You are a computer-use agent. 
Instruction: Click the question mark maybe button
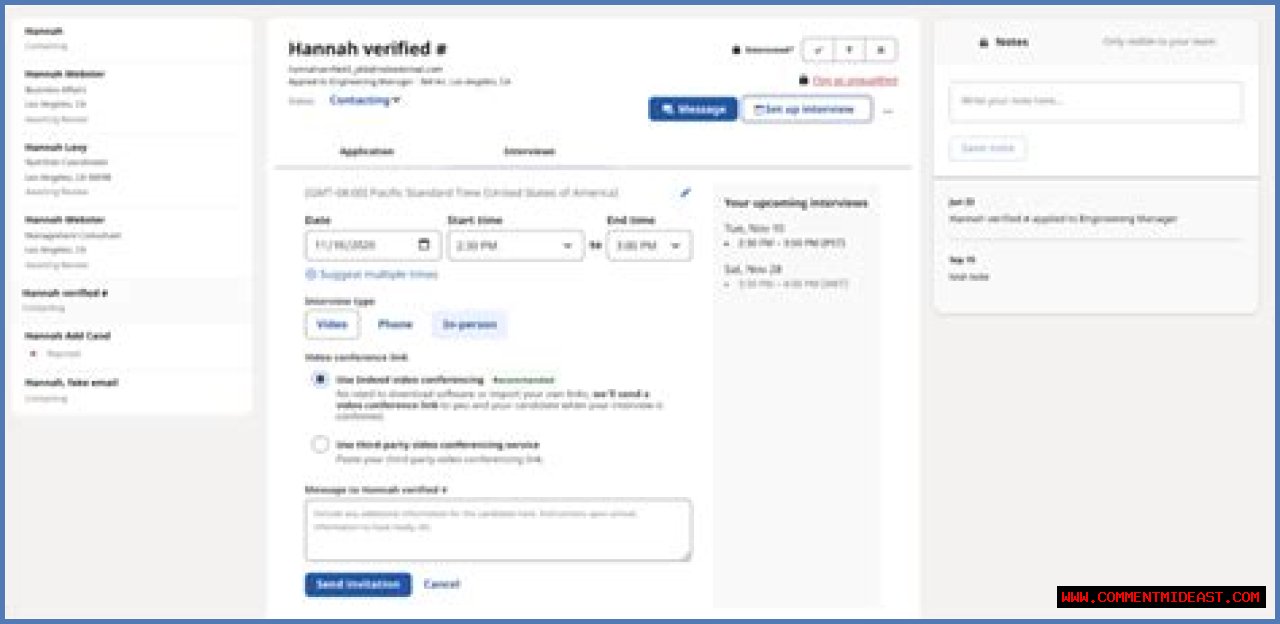pos(849,49)
